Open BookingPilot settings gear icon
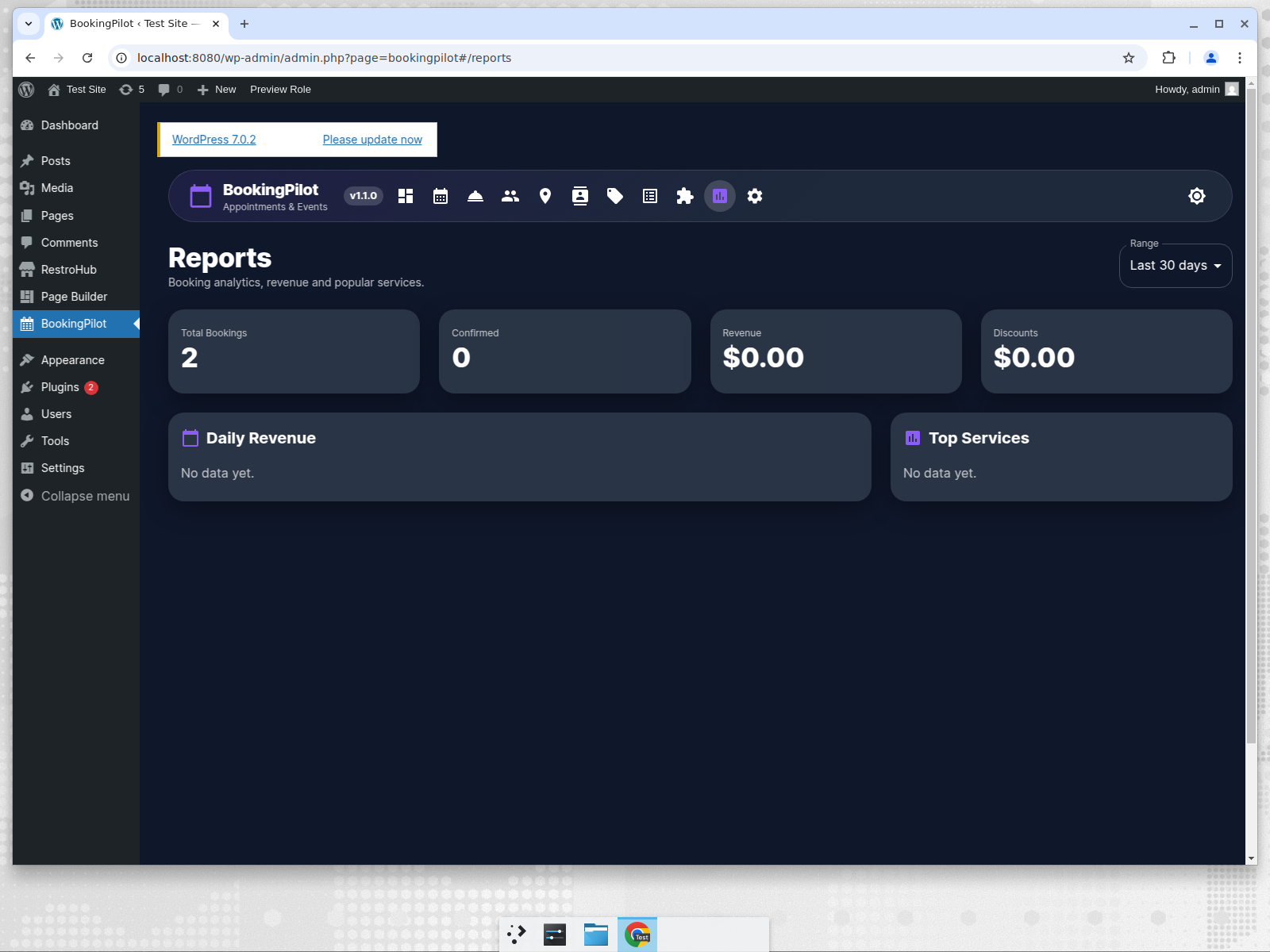Viewport: 1270px width, 952px height. tap(755, 196)
